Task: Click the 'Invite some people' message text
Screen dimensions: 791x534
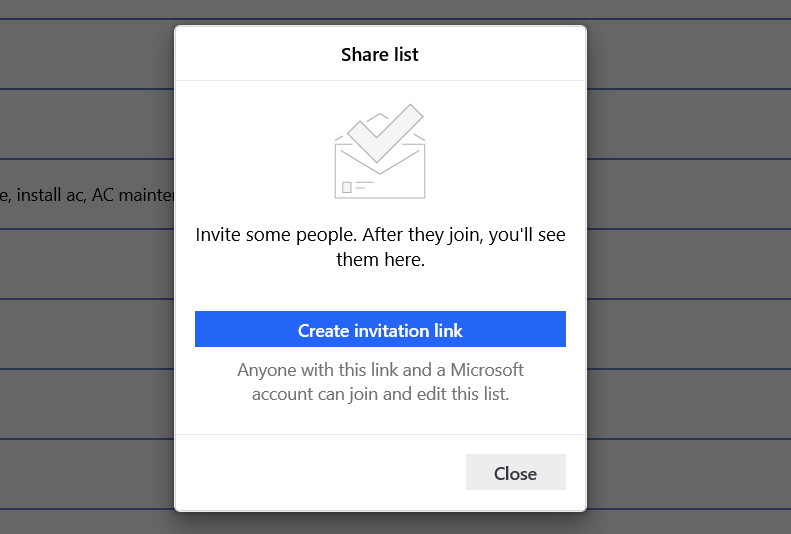Action: tap(380, 237)
